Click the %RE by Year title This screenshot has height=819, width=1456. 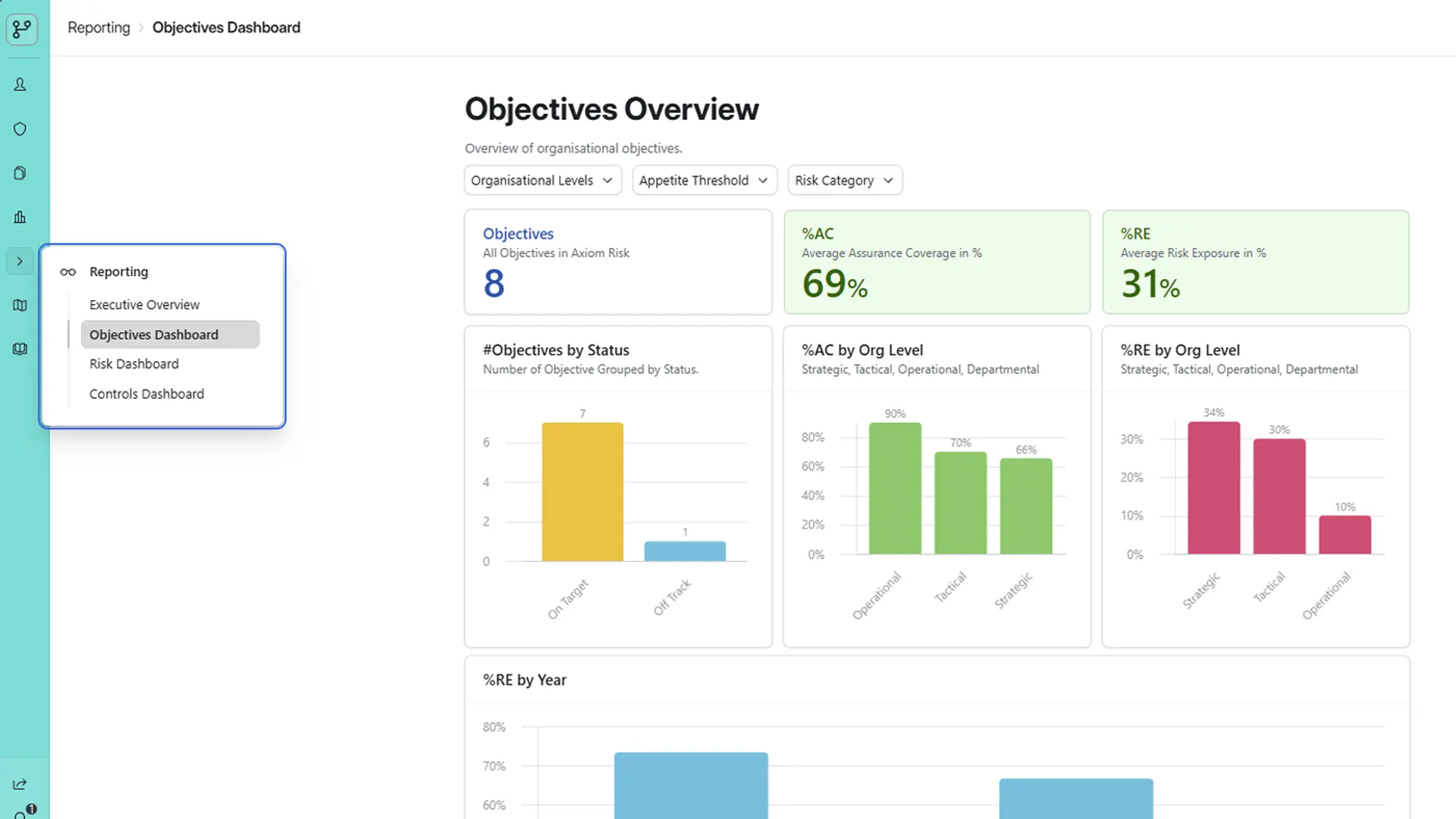tap(525, 680)
